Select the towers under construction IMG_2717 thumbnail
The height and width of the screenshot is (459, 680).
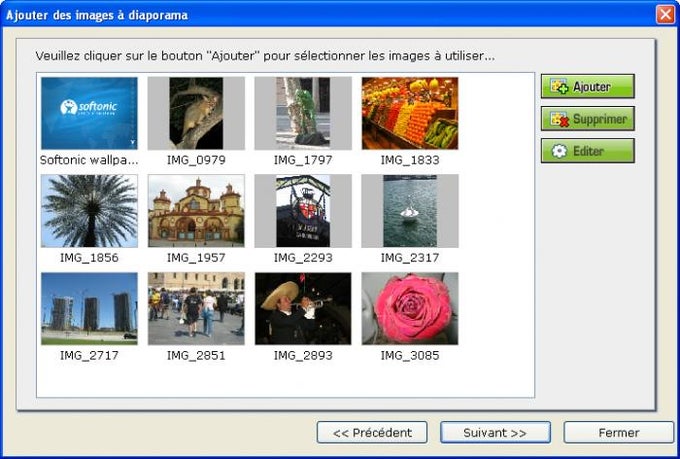pyautogui.click(x=89, y=308)
